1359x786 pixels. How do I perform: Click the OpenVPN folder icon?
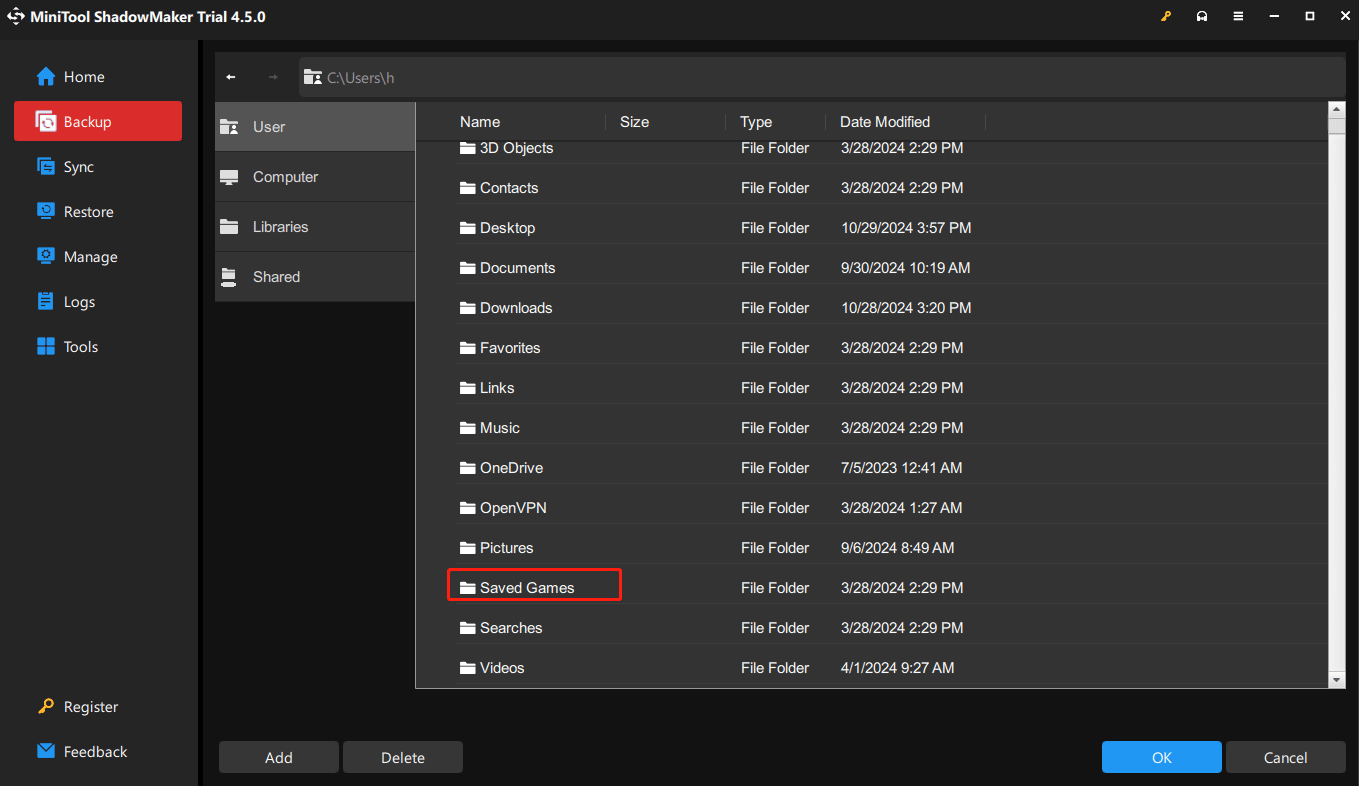pyautogui.click(x=467, y=508)
